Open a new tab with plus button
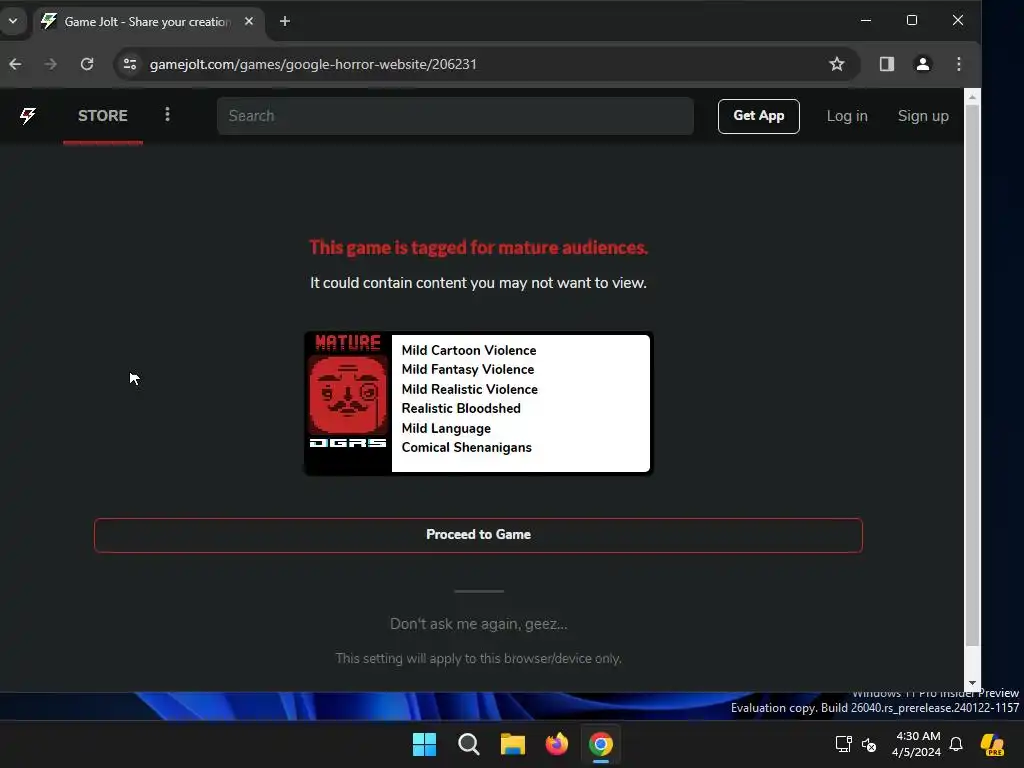The width and height of the screenshot is (1024, 768). 285,22
